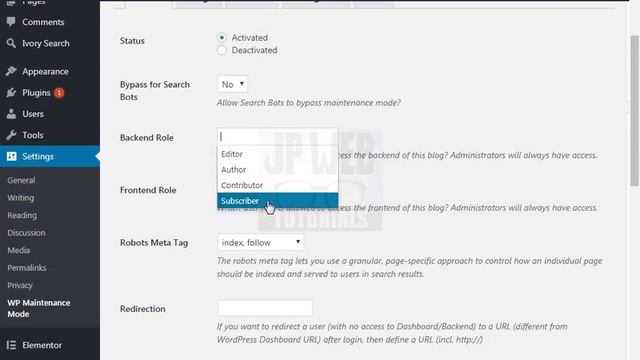Screen dimensions: 640x360
Task: Go to Privacy settings submenu
Action: pos(20,285)
